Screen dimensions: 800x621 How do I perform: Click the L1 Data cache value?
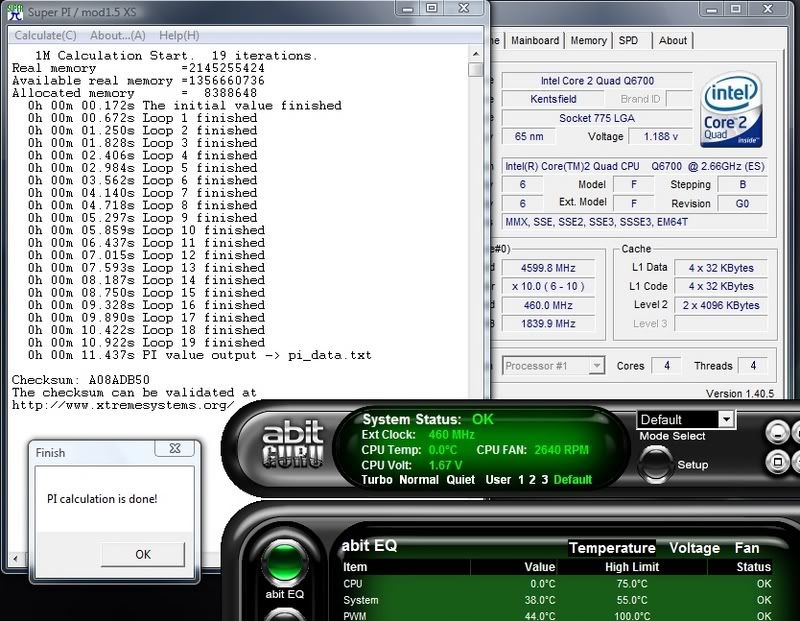(x=721, y=268)
